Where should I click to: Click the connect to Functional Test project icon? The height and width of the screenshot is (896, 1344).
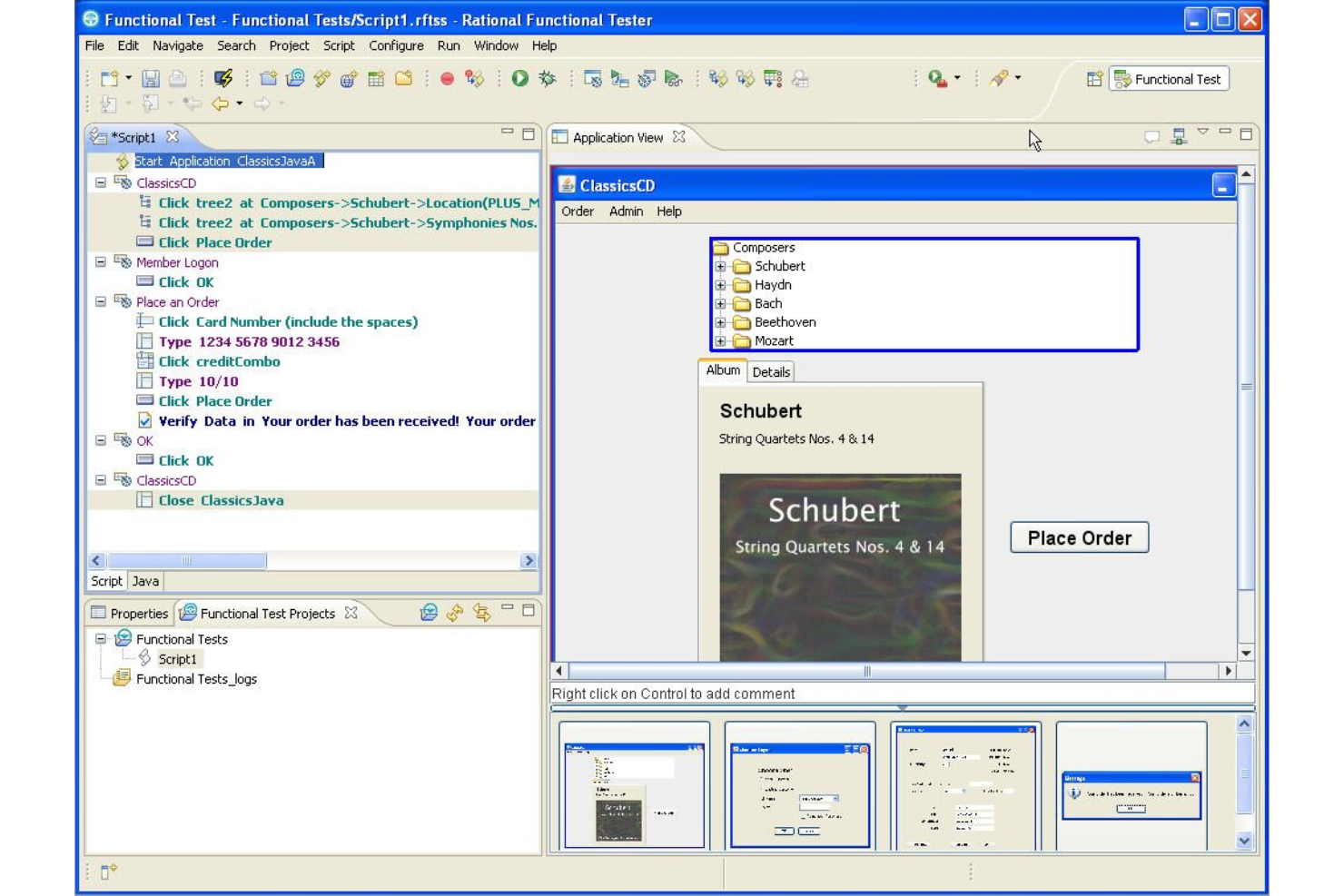(295, 79)
